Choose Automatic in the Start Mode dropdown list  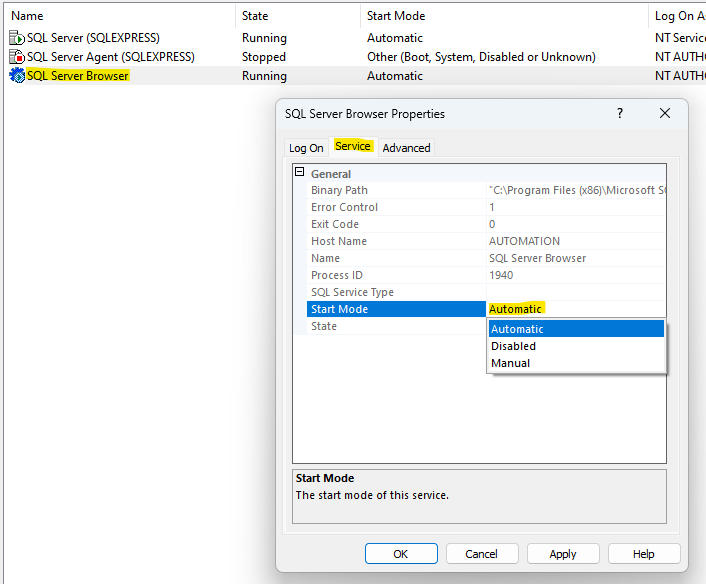[x=576, y=329]
